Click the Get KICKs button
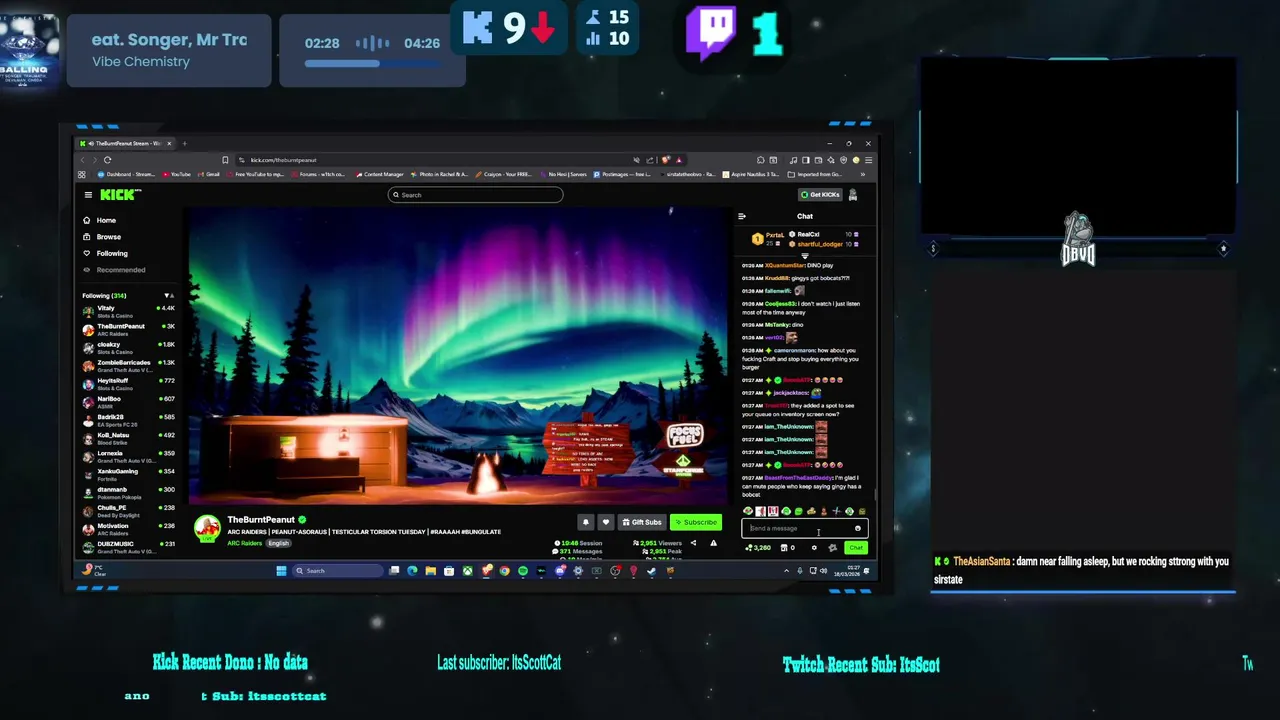 (820, 195)
